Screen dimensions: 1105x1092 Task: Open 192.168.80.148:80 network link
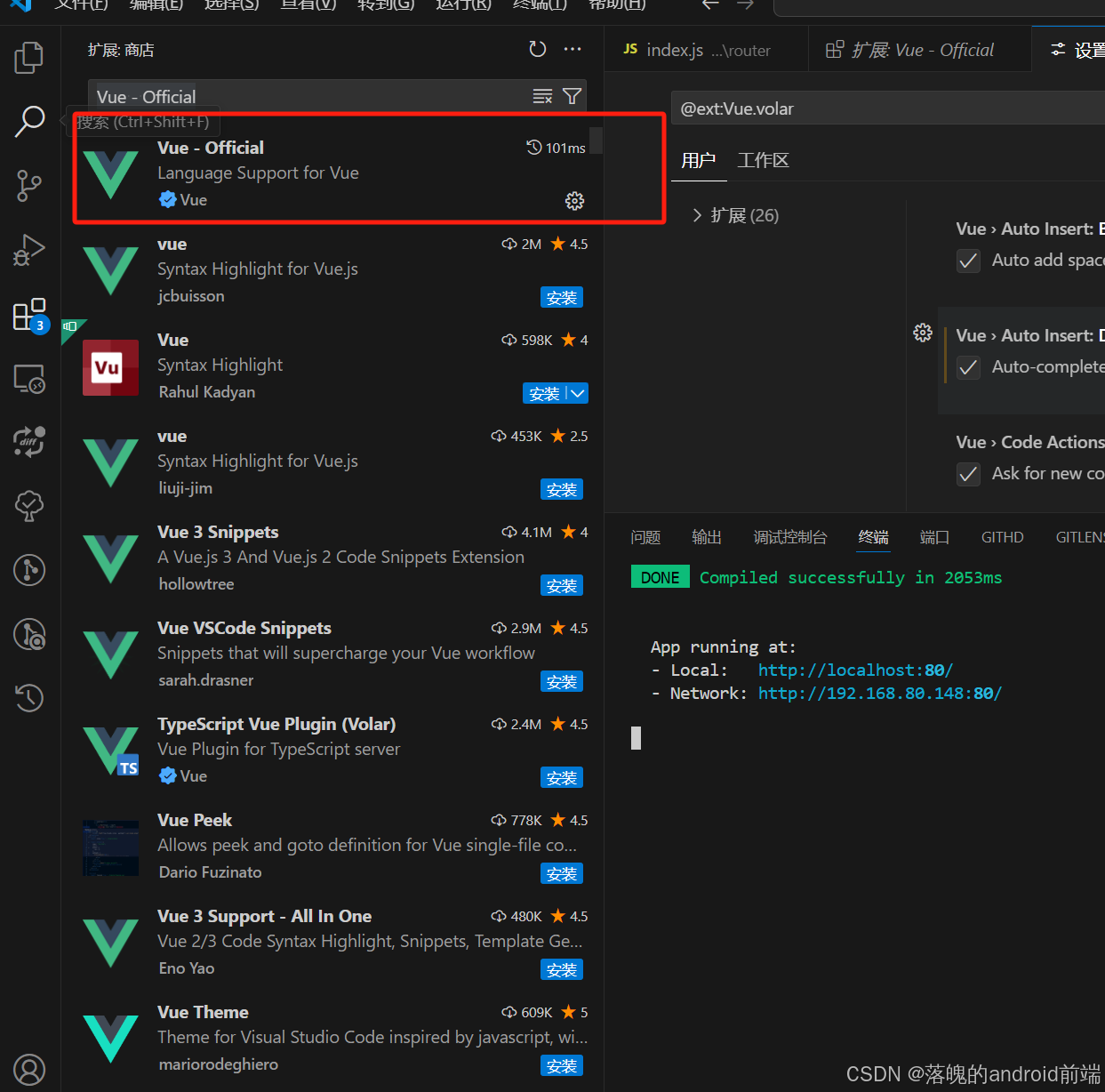(x=880, y=693)
